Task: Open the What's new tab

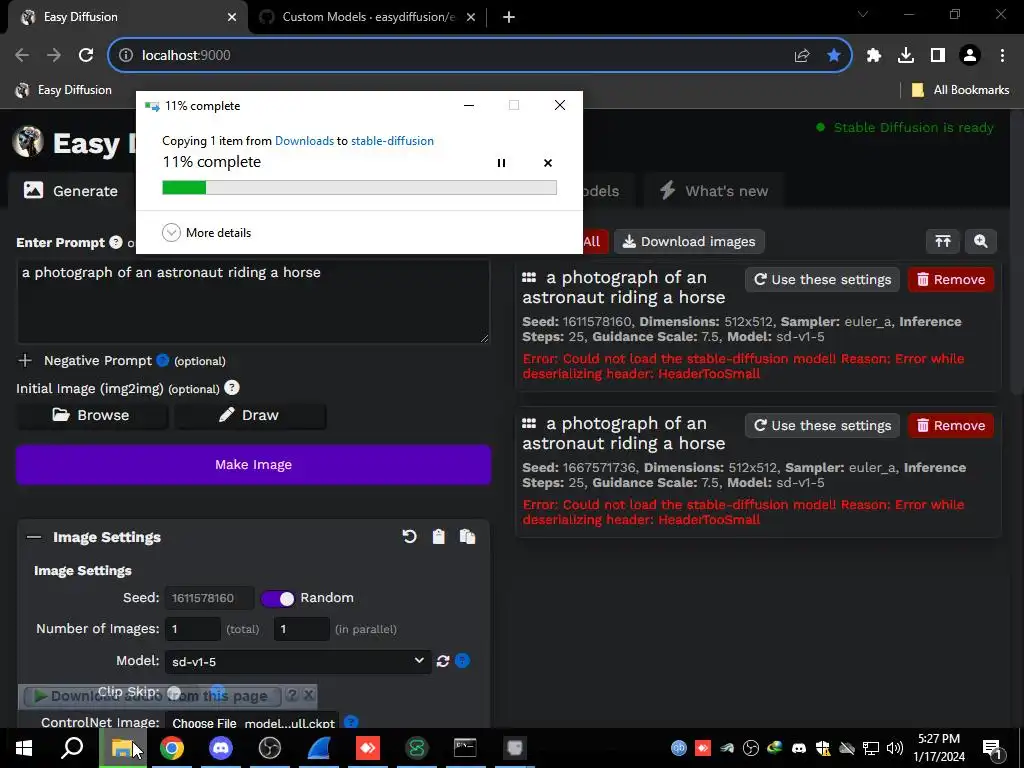Action: click(713, 191)
